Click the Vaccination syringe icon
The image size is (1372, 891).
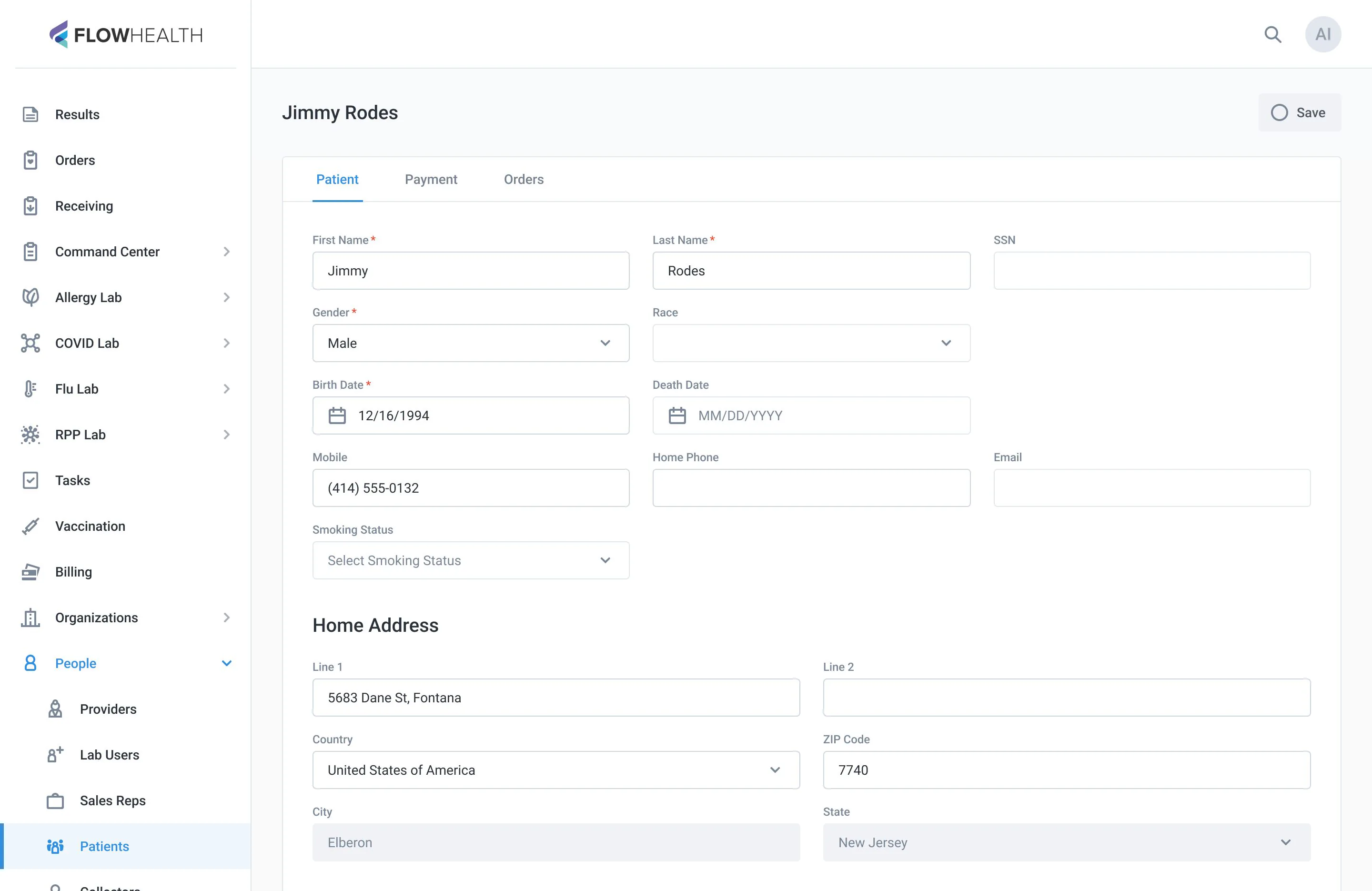tap(30, 526)
